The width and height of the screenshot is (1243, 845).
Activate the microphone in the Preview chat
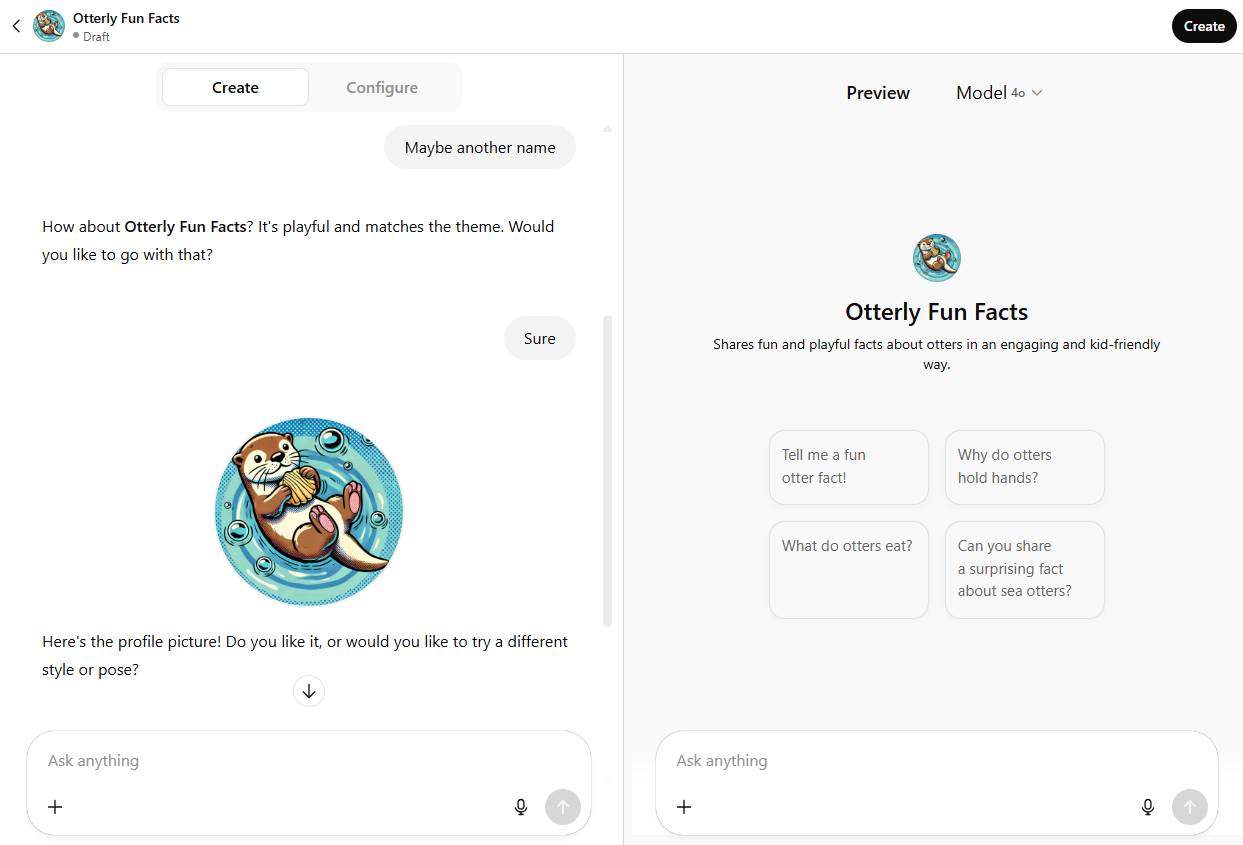coord(1148,807)
